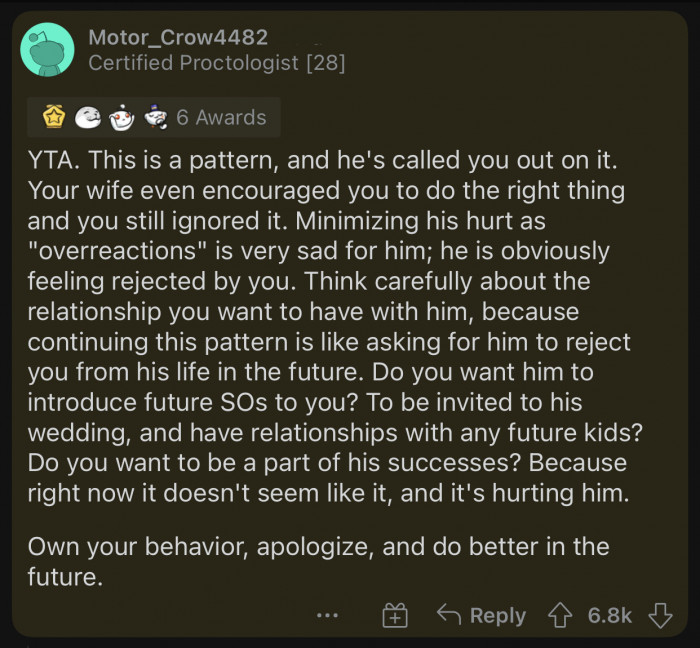Open Motor_Crow4482's profile via the username

point(178,37)
